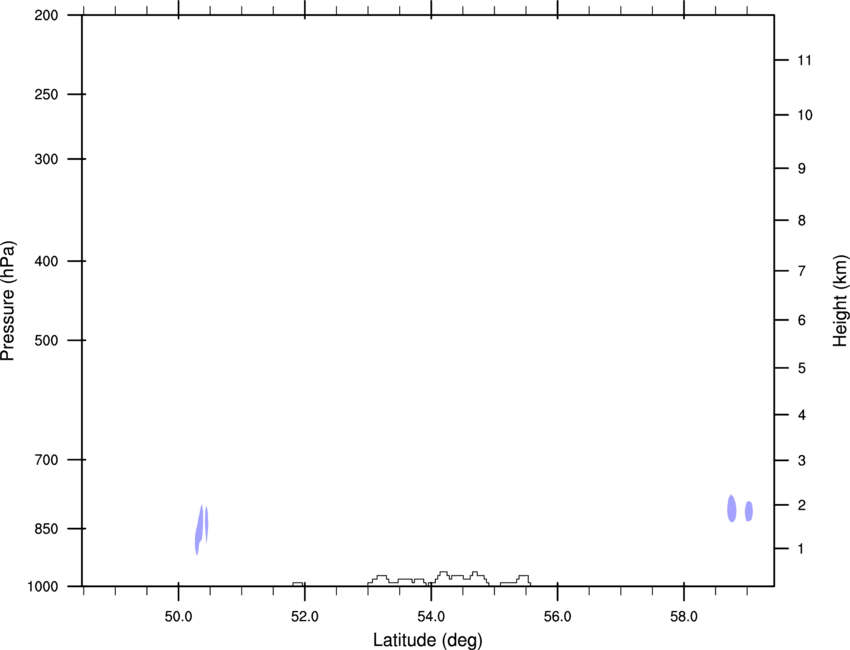Pick the 11 km height label
The width and height of the screenshot is (850, 650).
(804, 60)
